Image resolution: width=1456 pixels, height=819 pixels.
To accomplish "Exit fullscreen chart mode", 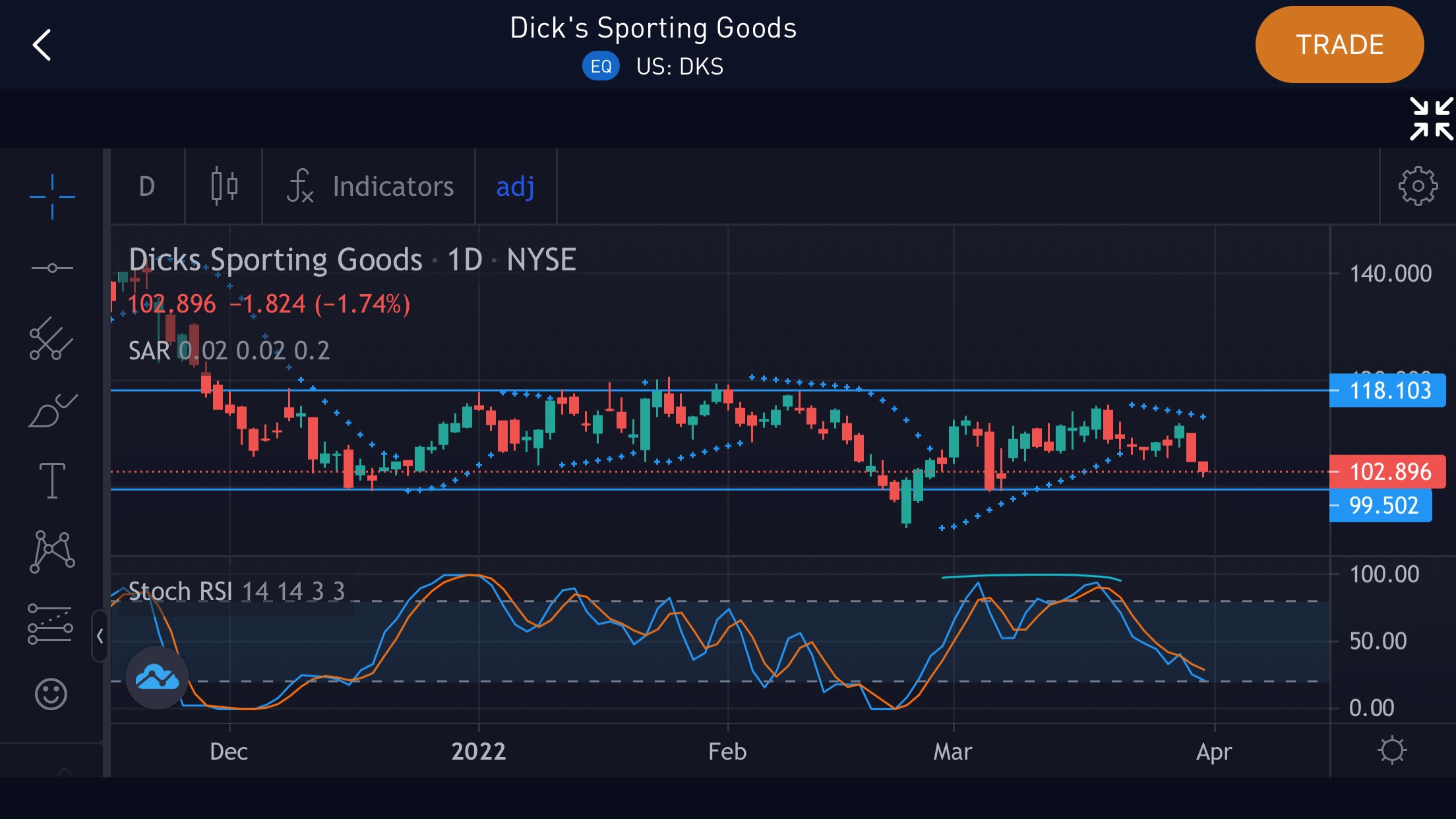I will (x=1430, y=119).
